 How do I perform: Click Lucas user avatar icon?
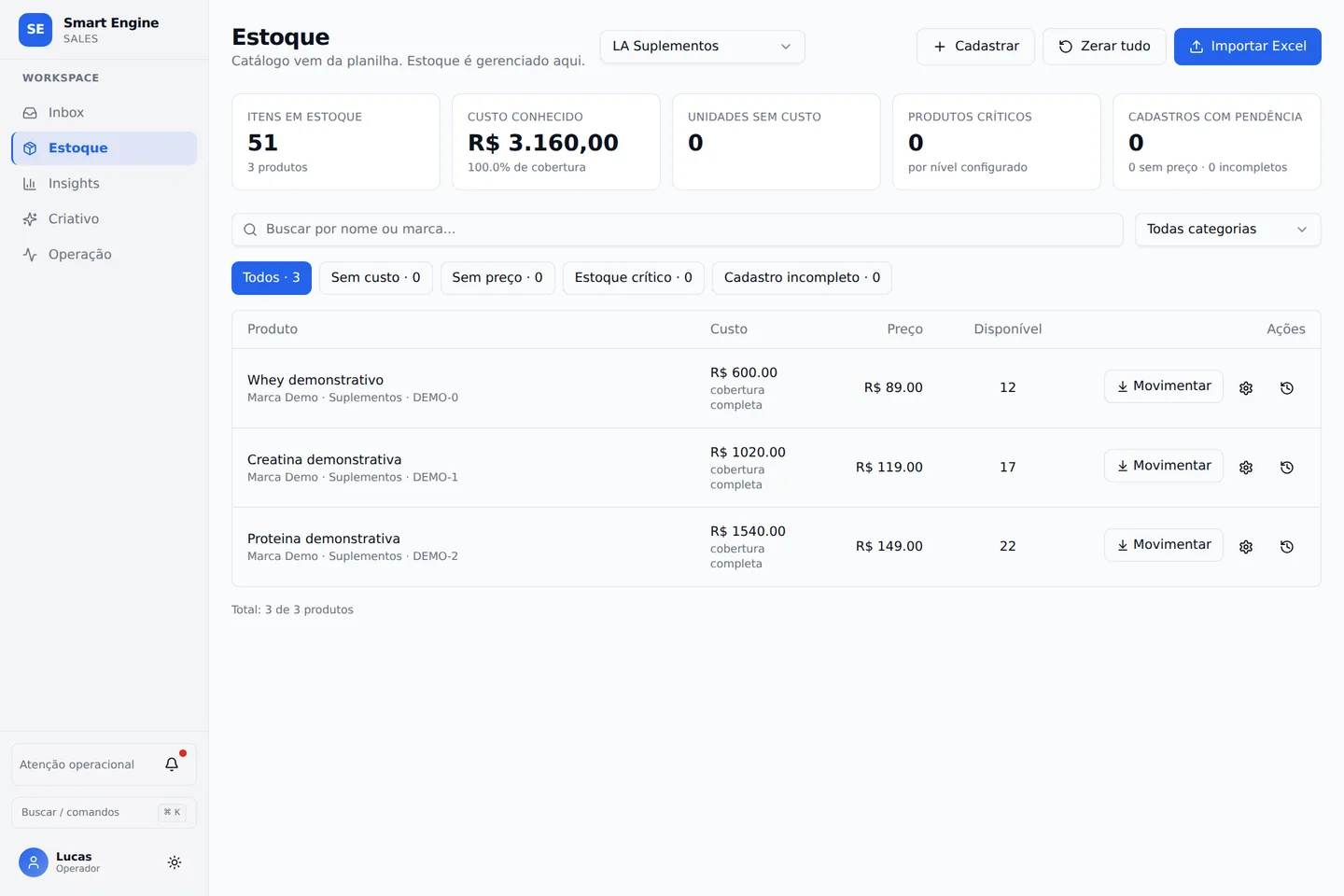click(x=34, y=862)
